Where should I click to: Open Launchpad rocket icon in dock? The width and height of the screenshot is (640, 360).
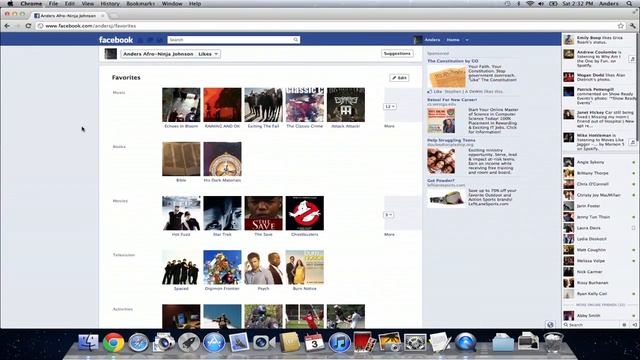[x=188, y=342]
